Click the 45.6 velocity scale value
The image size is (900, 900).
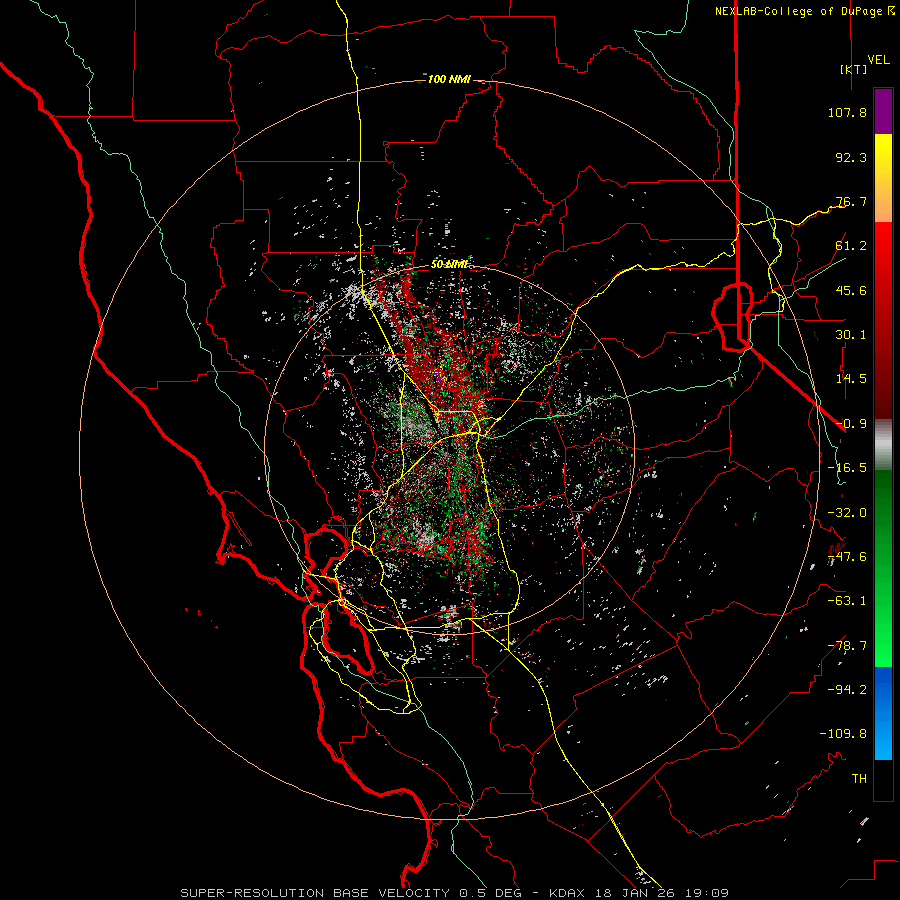point(851,290)
